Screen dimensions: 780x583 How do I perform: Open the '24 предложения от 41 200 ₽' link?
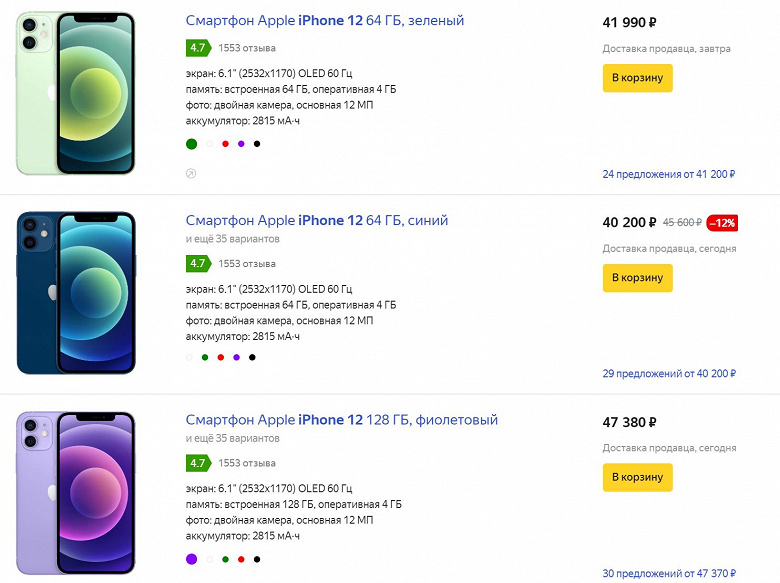(668, 174)
